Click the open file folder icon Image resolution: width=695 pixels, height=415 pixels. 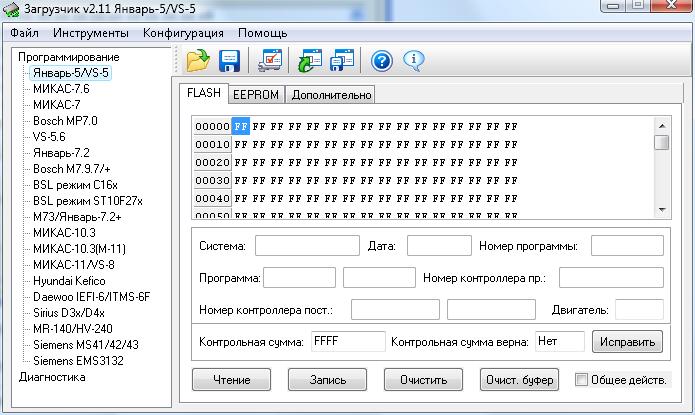(x=198, y=60)
